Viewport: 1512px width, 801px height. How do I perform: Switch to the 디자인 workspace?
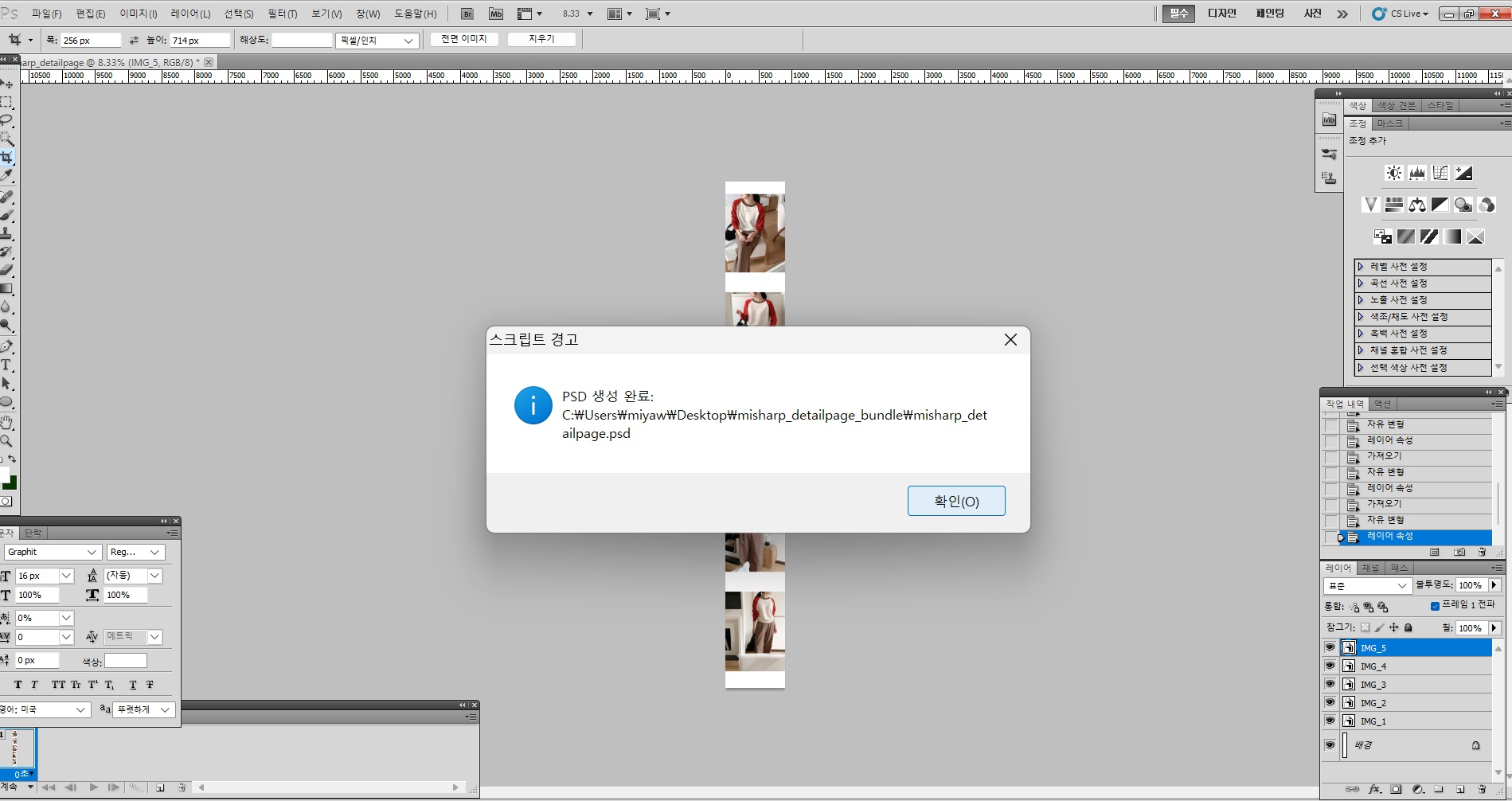tap(1222, 14)
